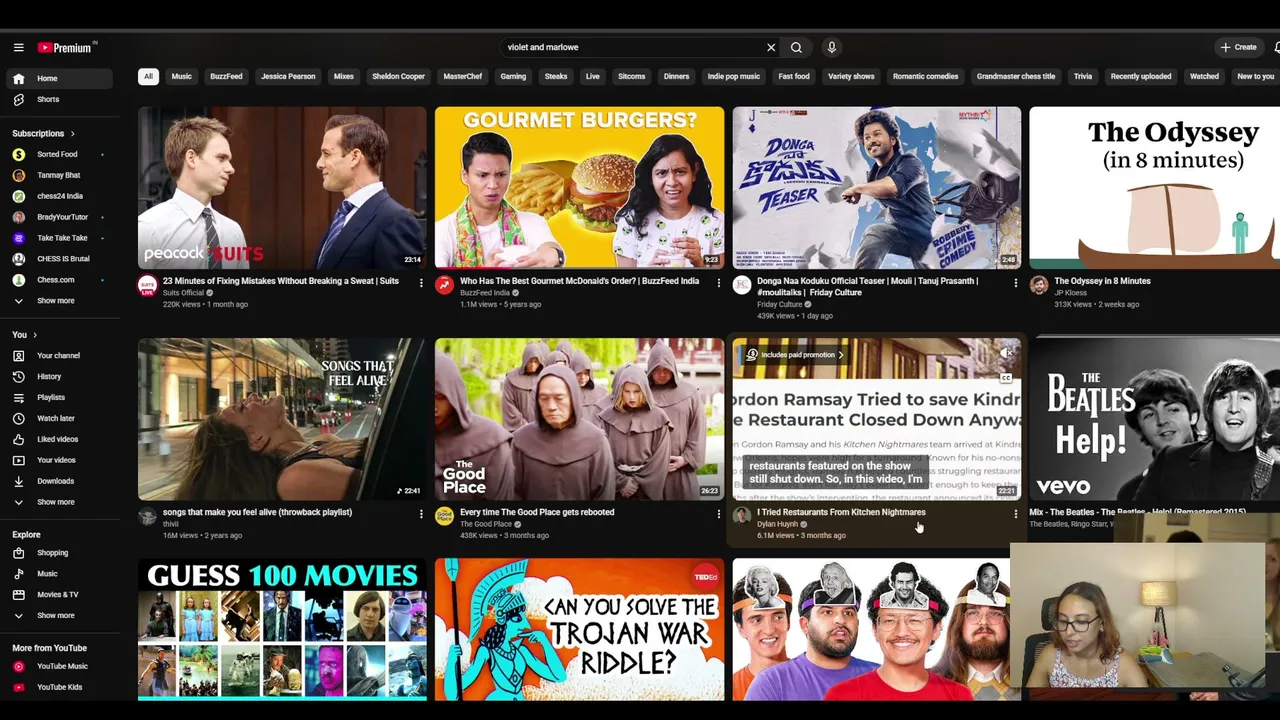The height and width of the screenshot is (720, 1280).
Task: Go to Home in the sidebar
Action: (x=60, y=78)
